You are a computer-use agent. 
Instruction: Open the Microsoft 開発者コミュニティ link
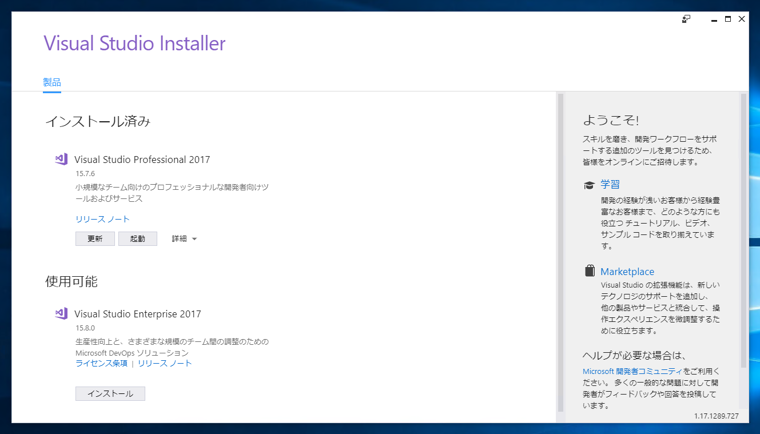(632, 371)
